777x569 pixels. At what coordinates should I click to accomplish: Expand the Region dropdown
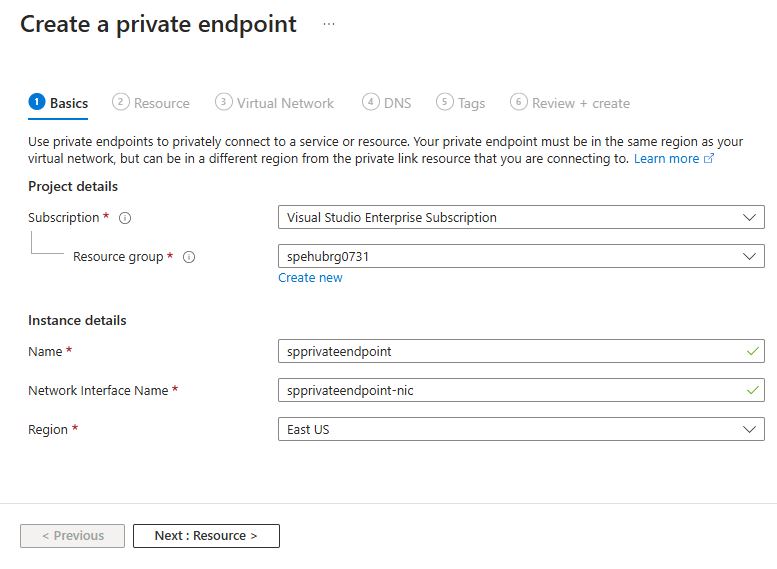coord(520,429)
